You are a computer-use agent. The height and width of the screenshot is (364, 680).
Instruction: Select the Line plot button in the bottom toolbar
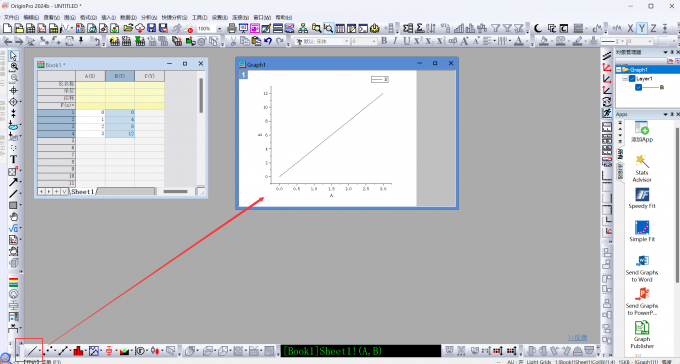pos(32,351)
